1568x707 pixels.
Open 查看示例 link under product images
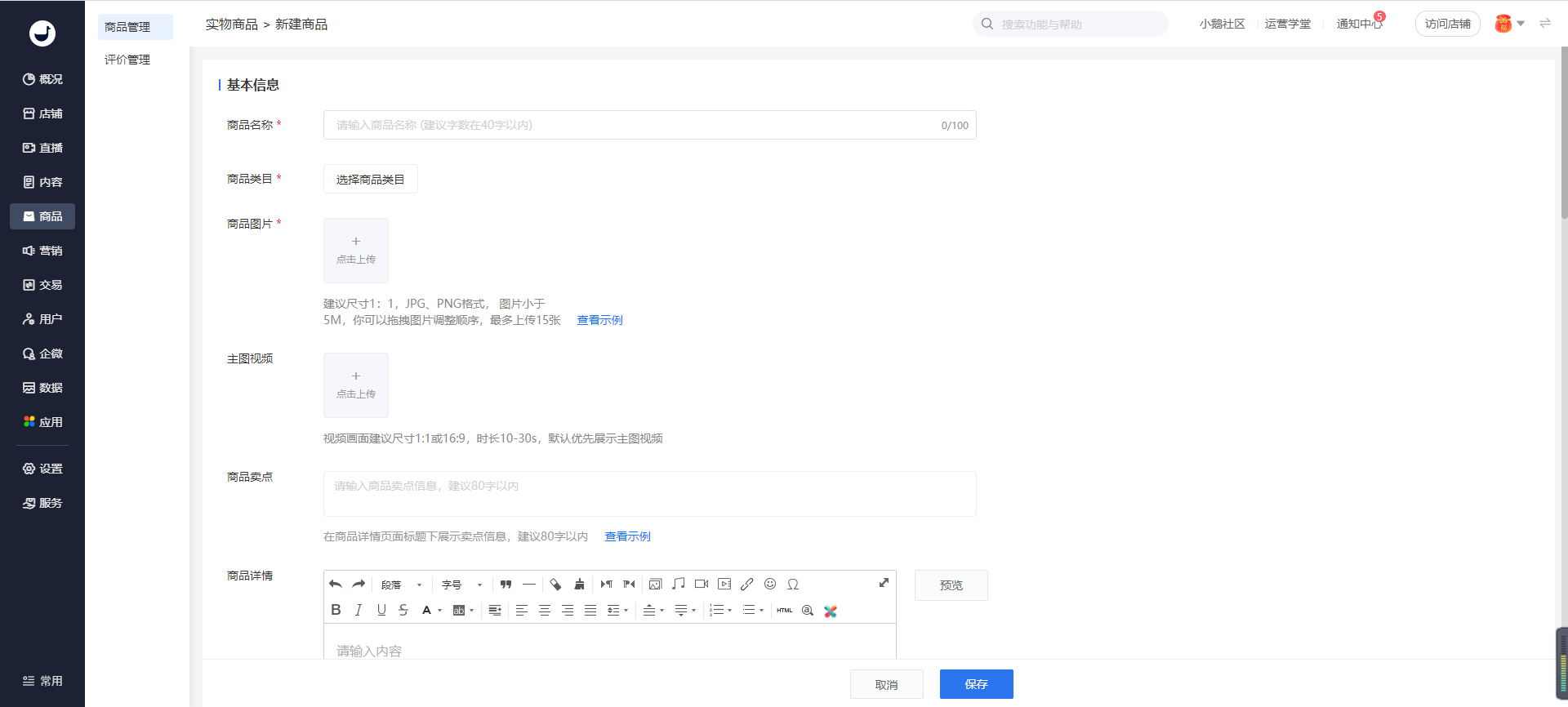tap(600, 320)
